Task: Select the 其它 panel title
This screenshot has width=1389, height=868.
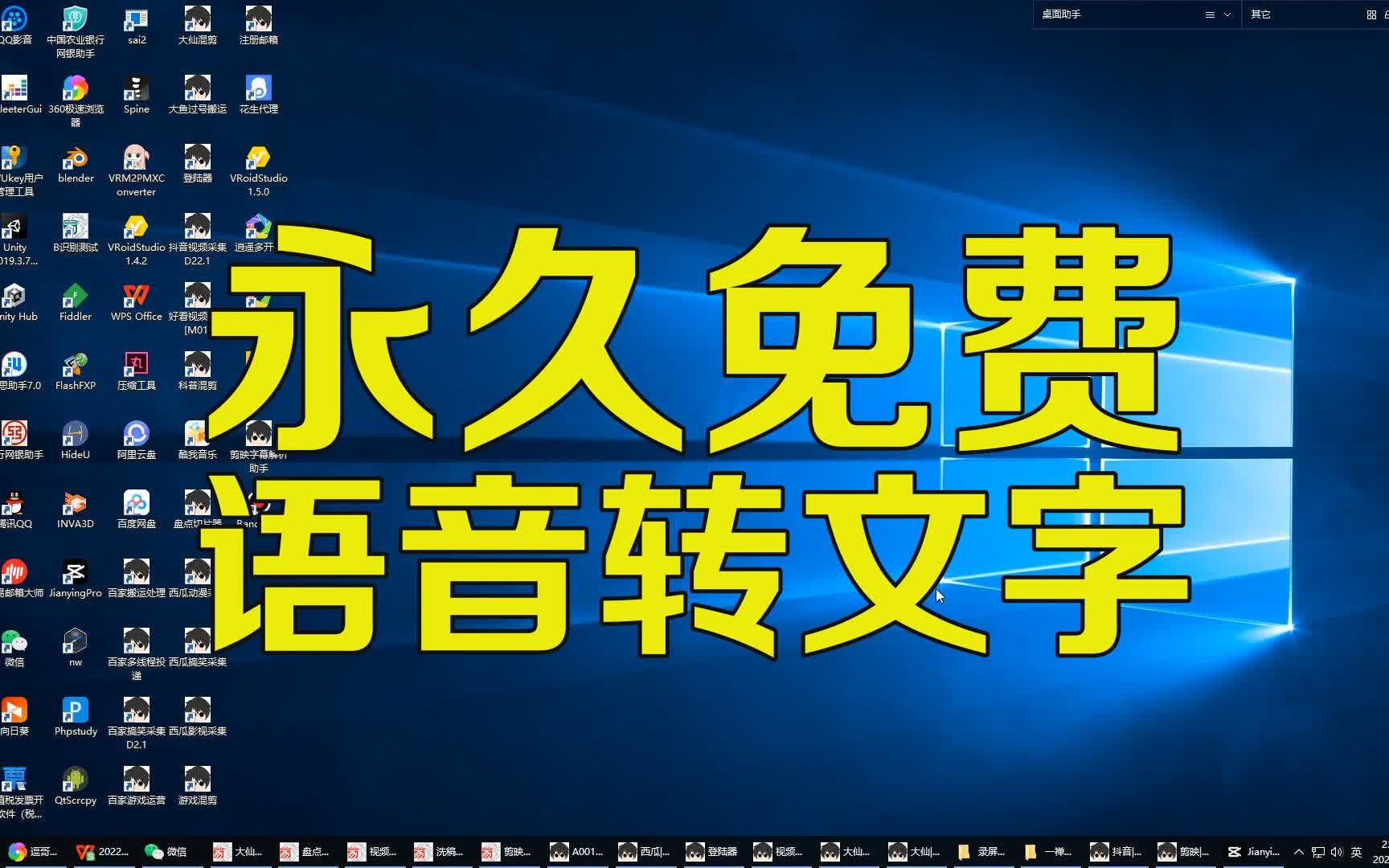Action: click(1260, 14)
